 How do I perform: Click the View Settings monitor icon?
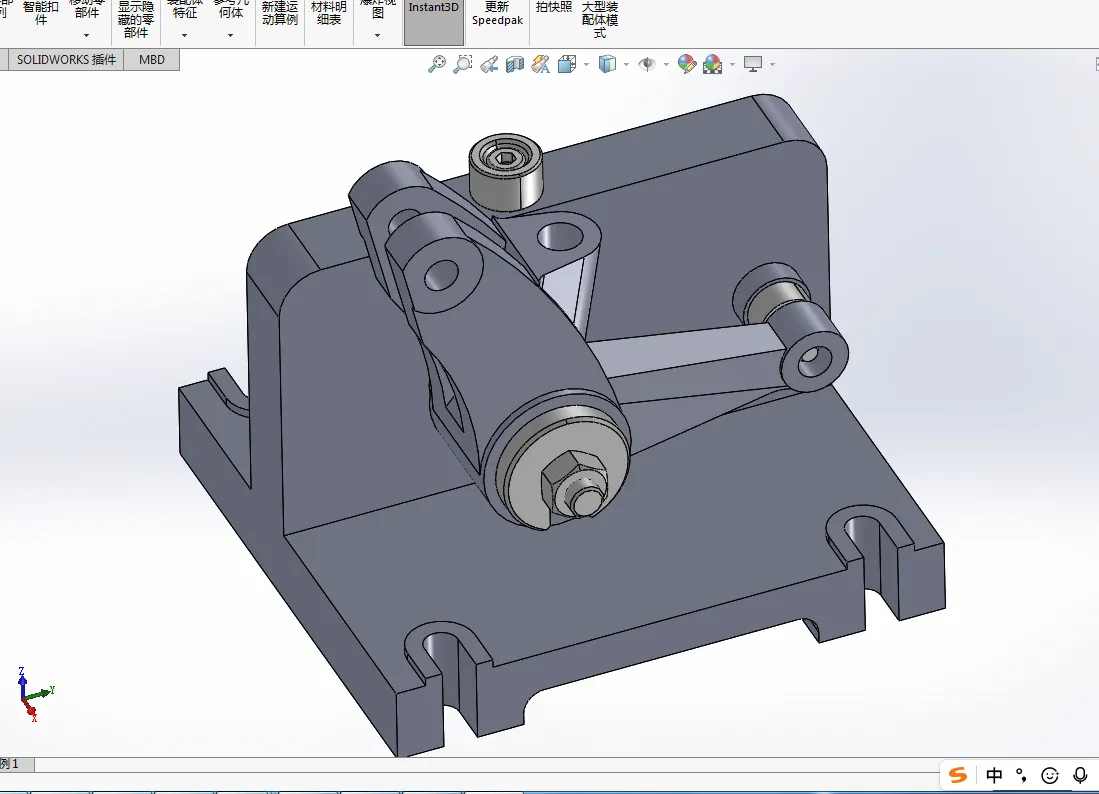coord(753,64)
